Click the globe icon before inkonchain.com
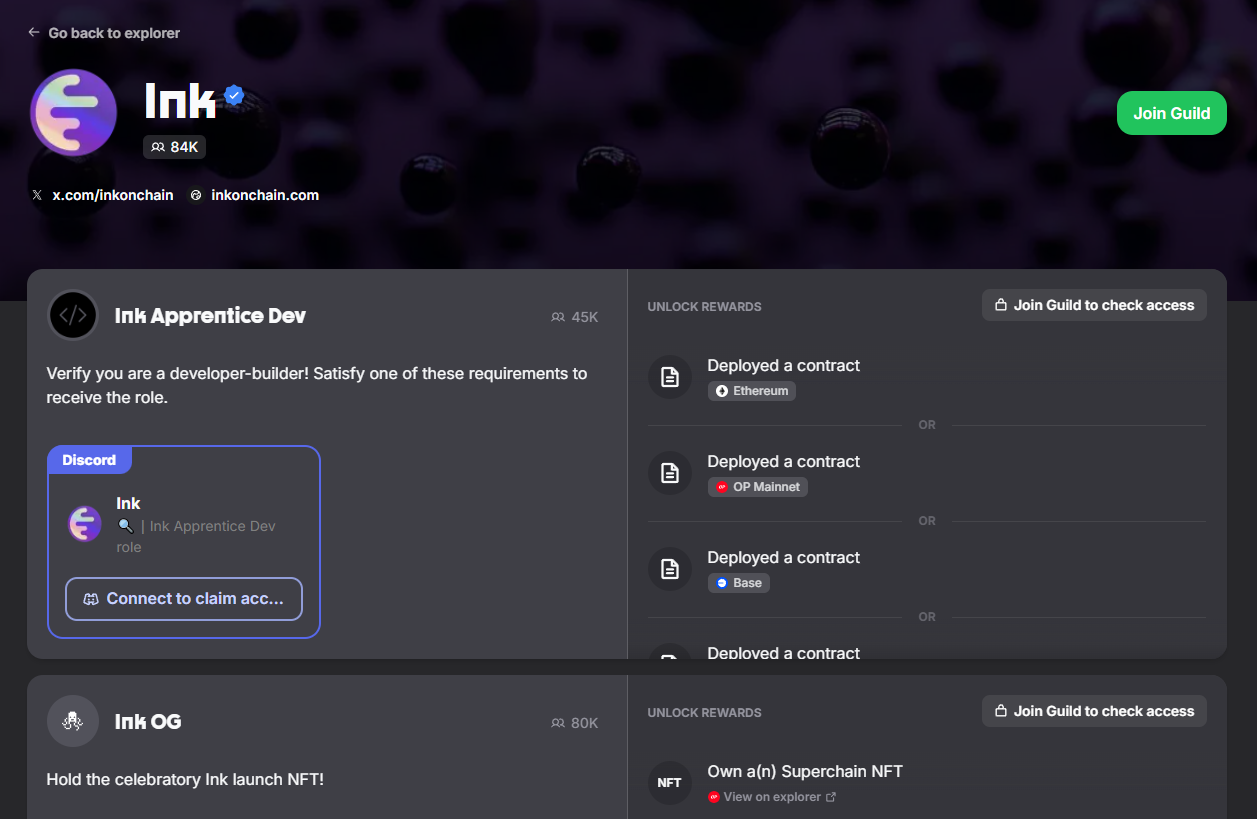1257x819 pixels. pos(196,195)
